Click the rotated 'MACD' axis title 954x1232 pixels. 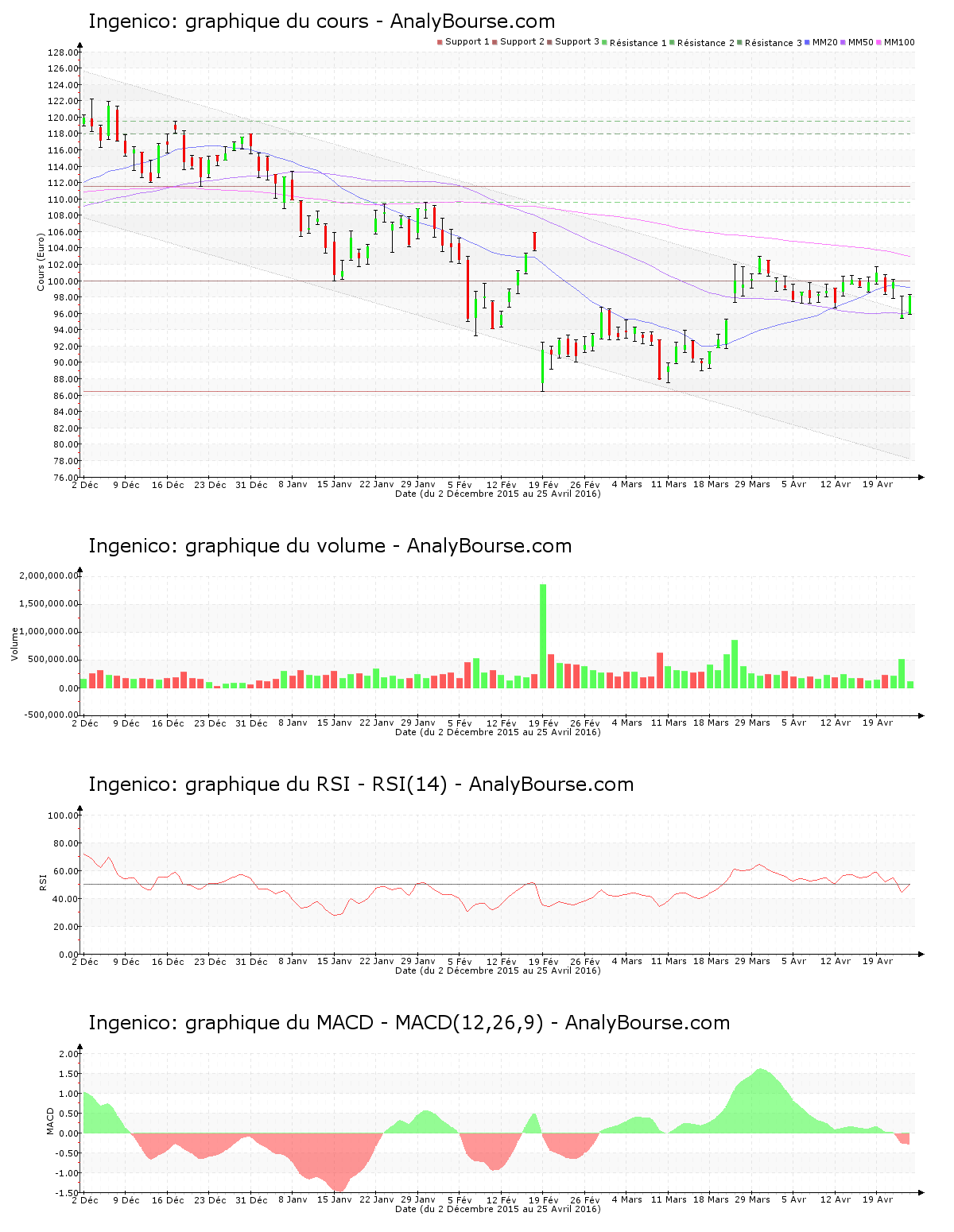pyautogui.click(x=50, y=1121)
